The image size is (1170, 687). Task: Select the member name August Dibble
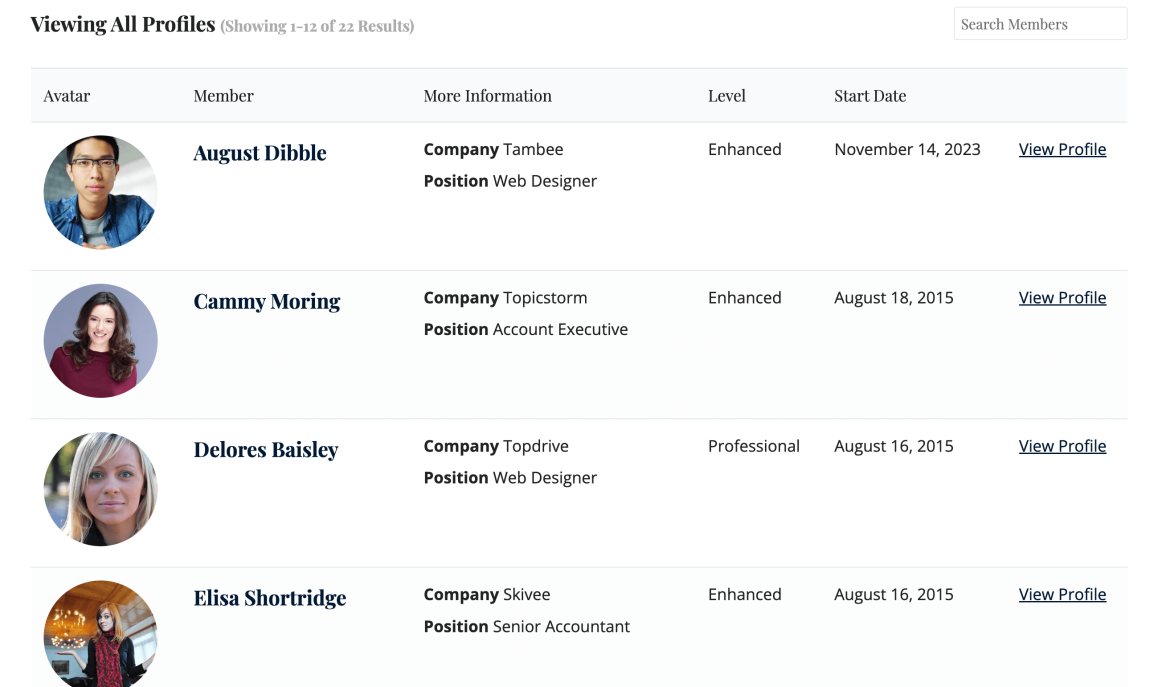(260, 153)
